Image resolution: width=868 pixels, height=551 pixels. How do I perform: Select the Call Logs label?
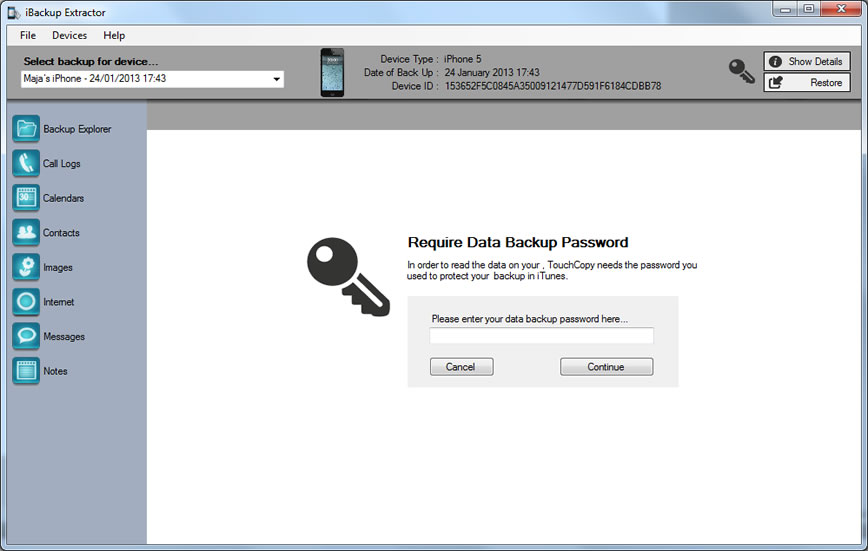click(x=61, y=164)
